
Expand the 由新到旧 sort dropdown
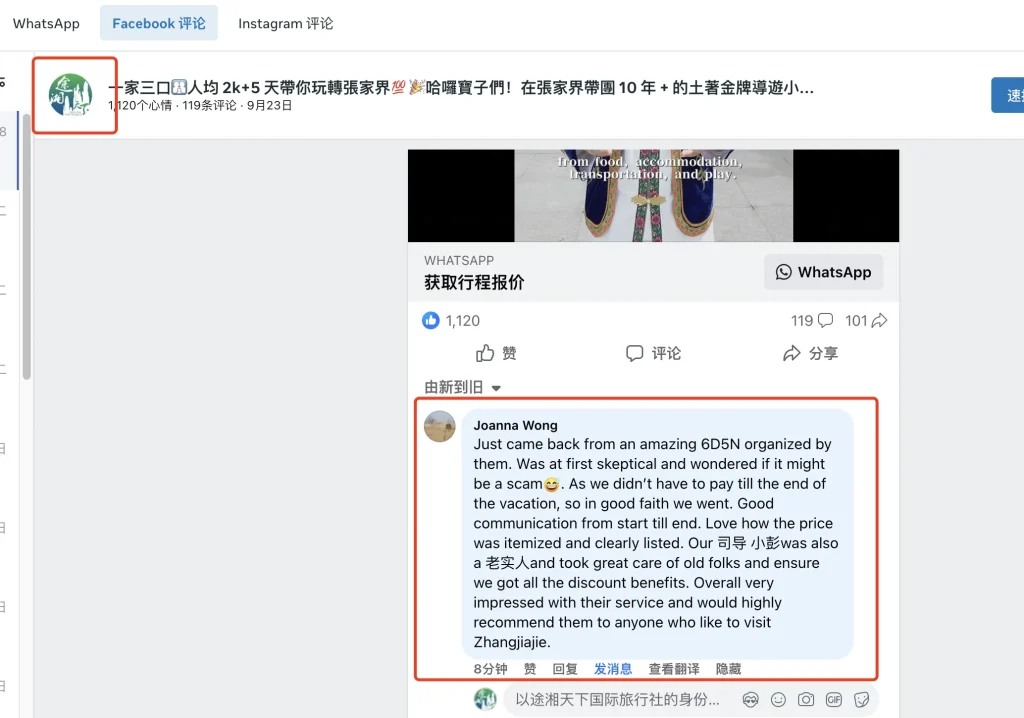tap(462, 387)
